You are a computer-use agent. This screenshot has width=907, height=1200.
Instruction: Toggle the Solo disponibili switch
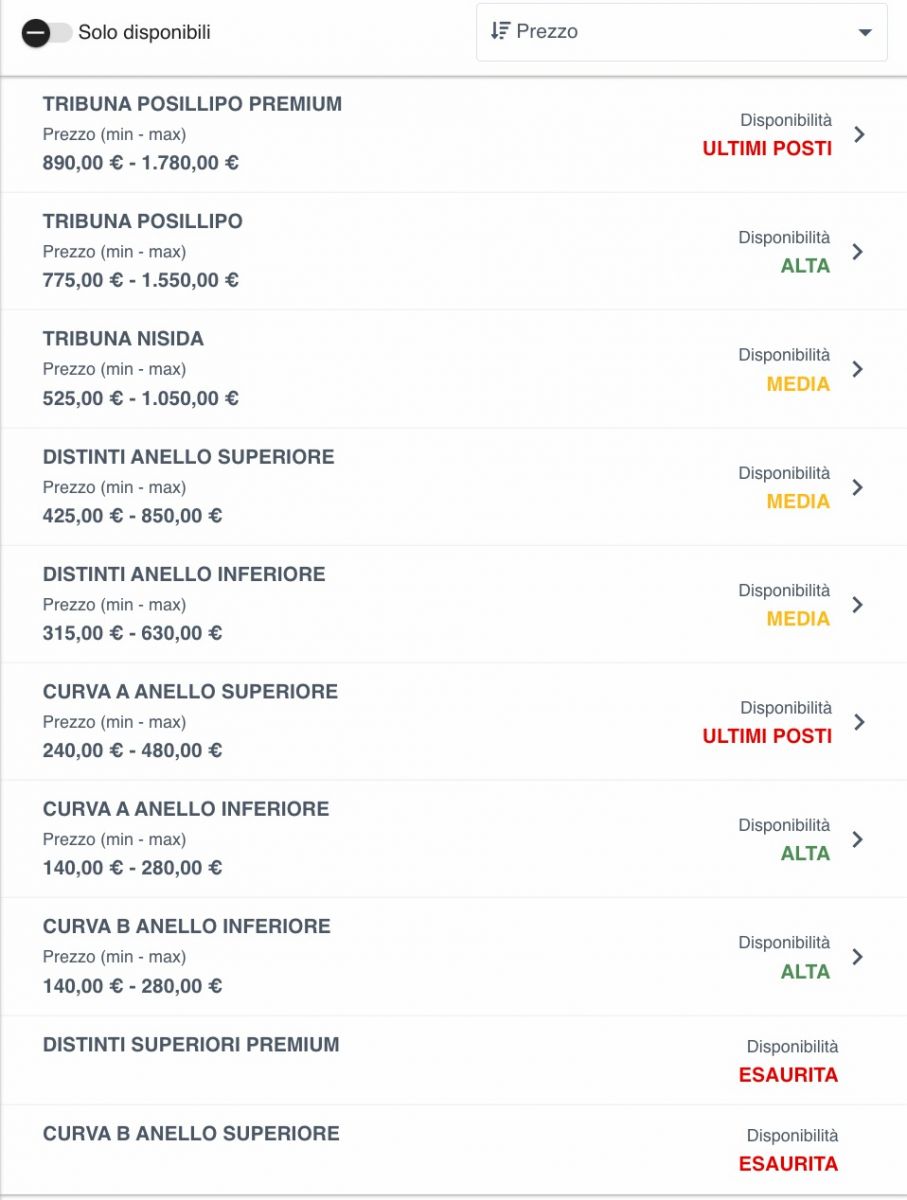[x=46, y=33]
